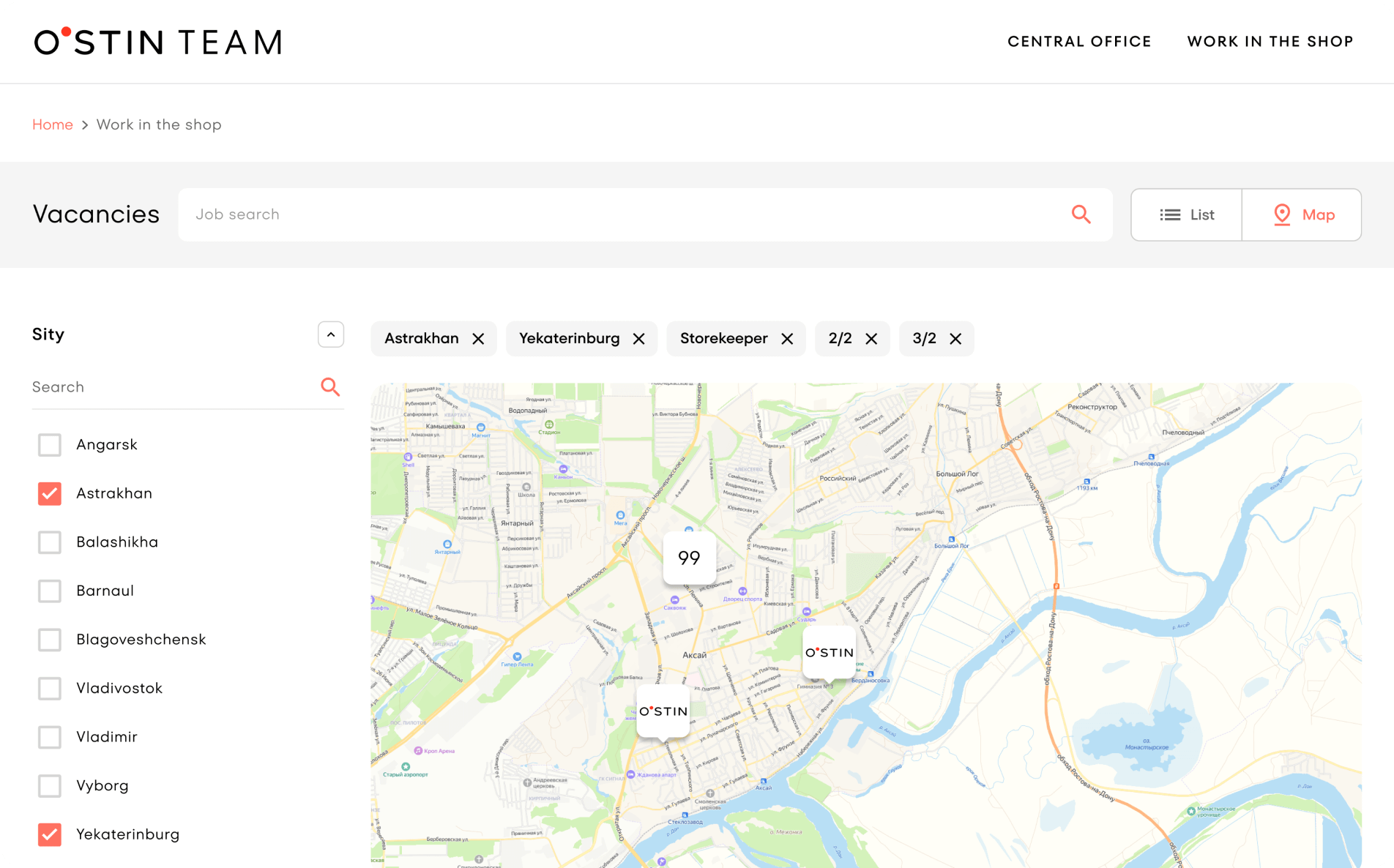Switch to Map view
Screen dimensions: 1394x868
click(x=1302, y=215)
